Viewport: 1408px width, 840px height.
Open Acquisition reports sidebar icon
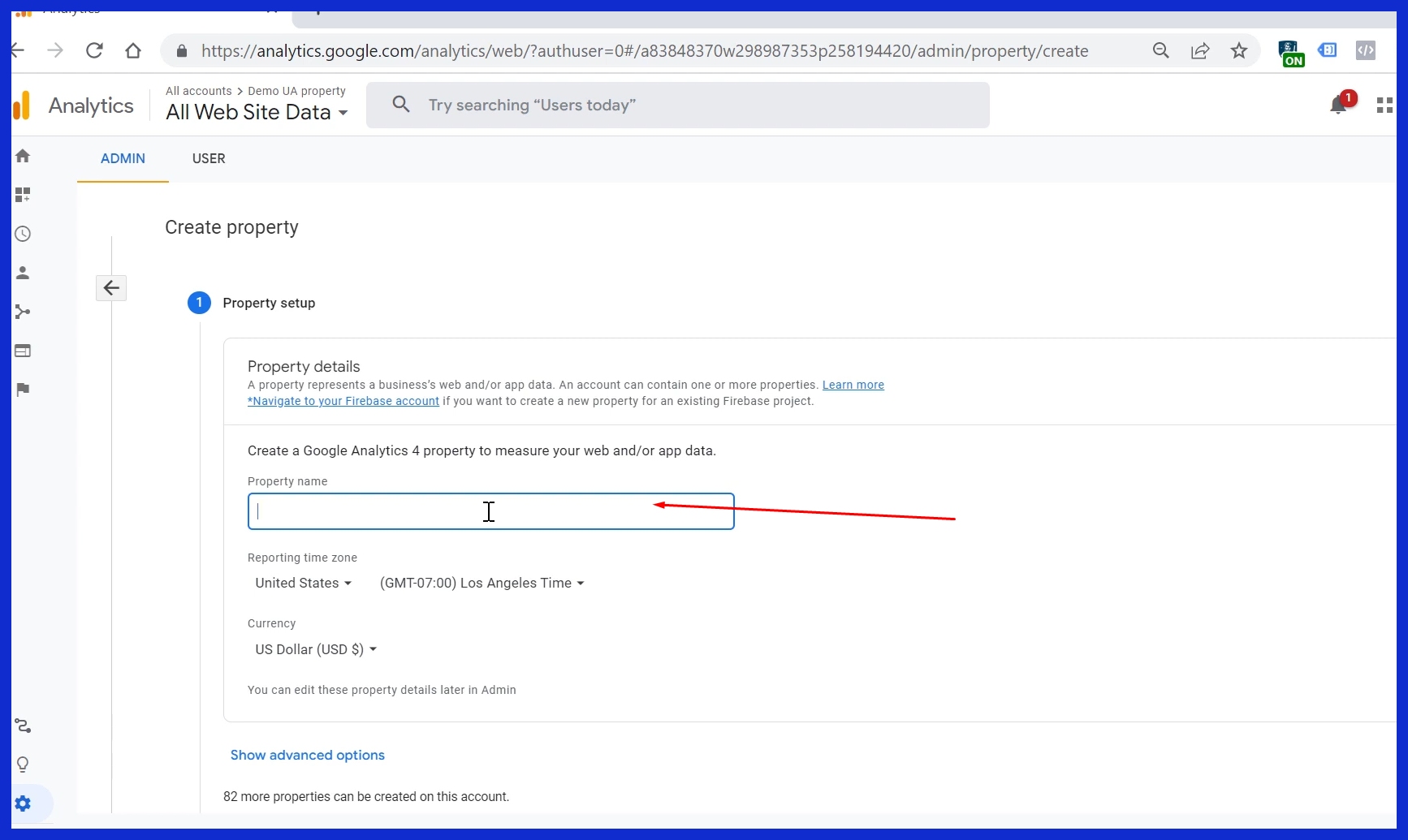pyautogui.click(x=23, y=312)
